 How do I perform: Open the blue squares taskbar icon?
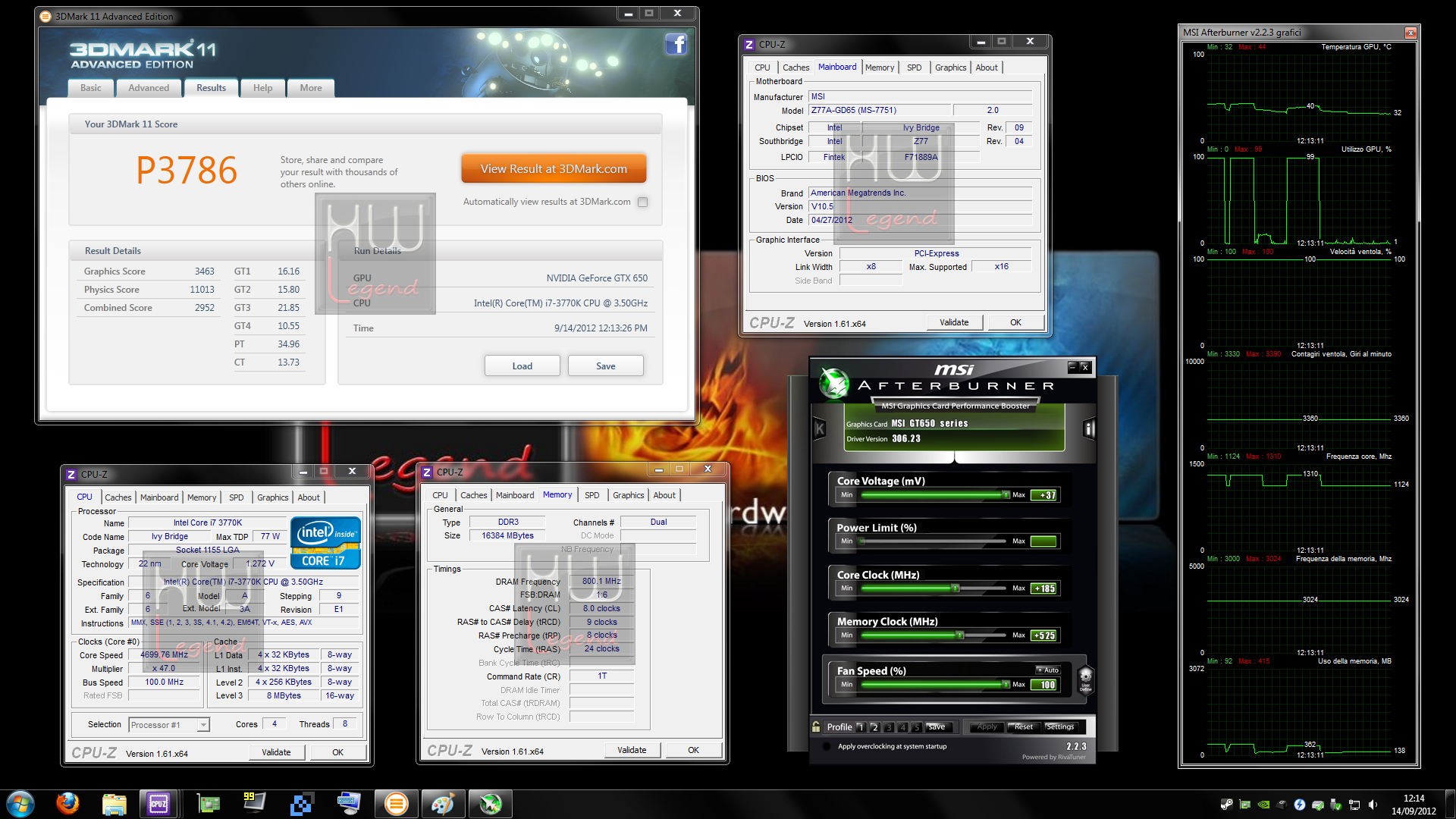(x=301, y=804)
